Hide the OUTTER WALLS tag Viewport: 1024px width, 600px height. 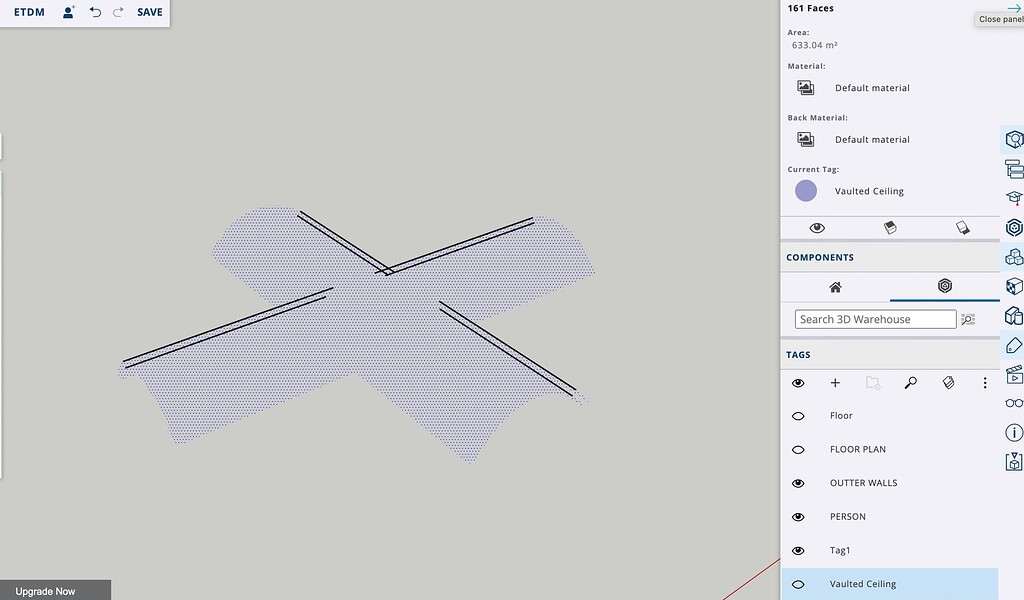[x=798, y=483]
